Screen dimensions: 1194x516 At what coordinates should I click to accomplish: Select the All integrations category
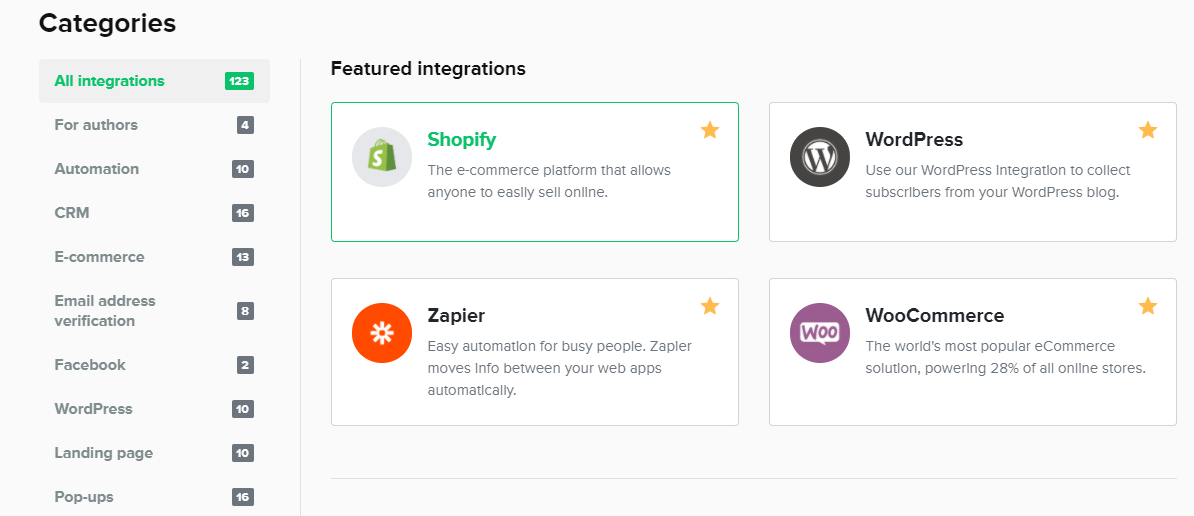(x=110, y=81)
